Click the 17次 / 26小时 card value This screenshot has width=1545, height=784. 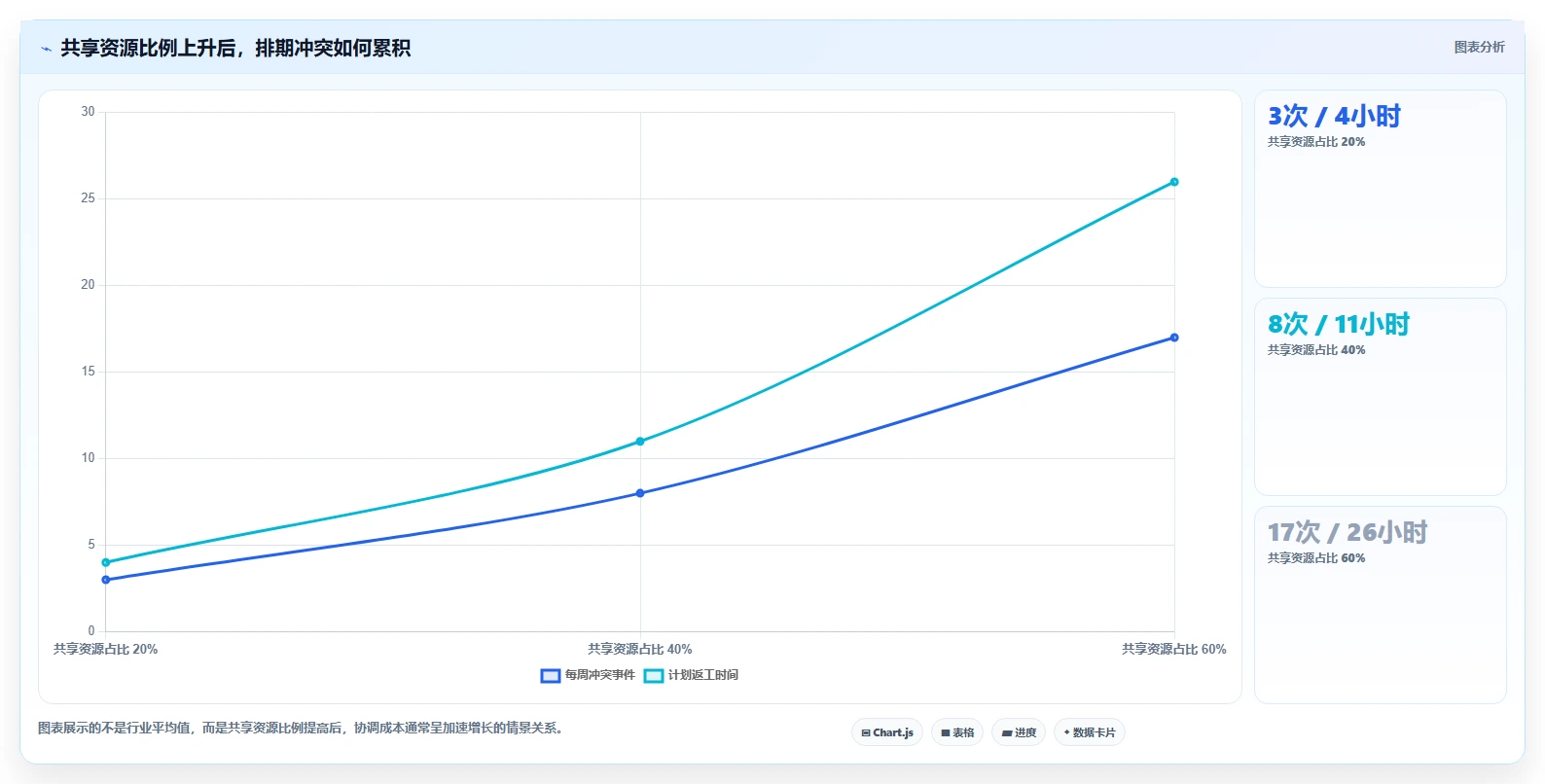(1347, 533)
